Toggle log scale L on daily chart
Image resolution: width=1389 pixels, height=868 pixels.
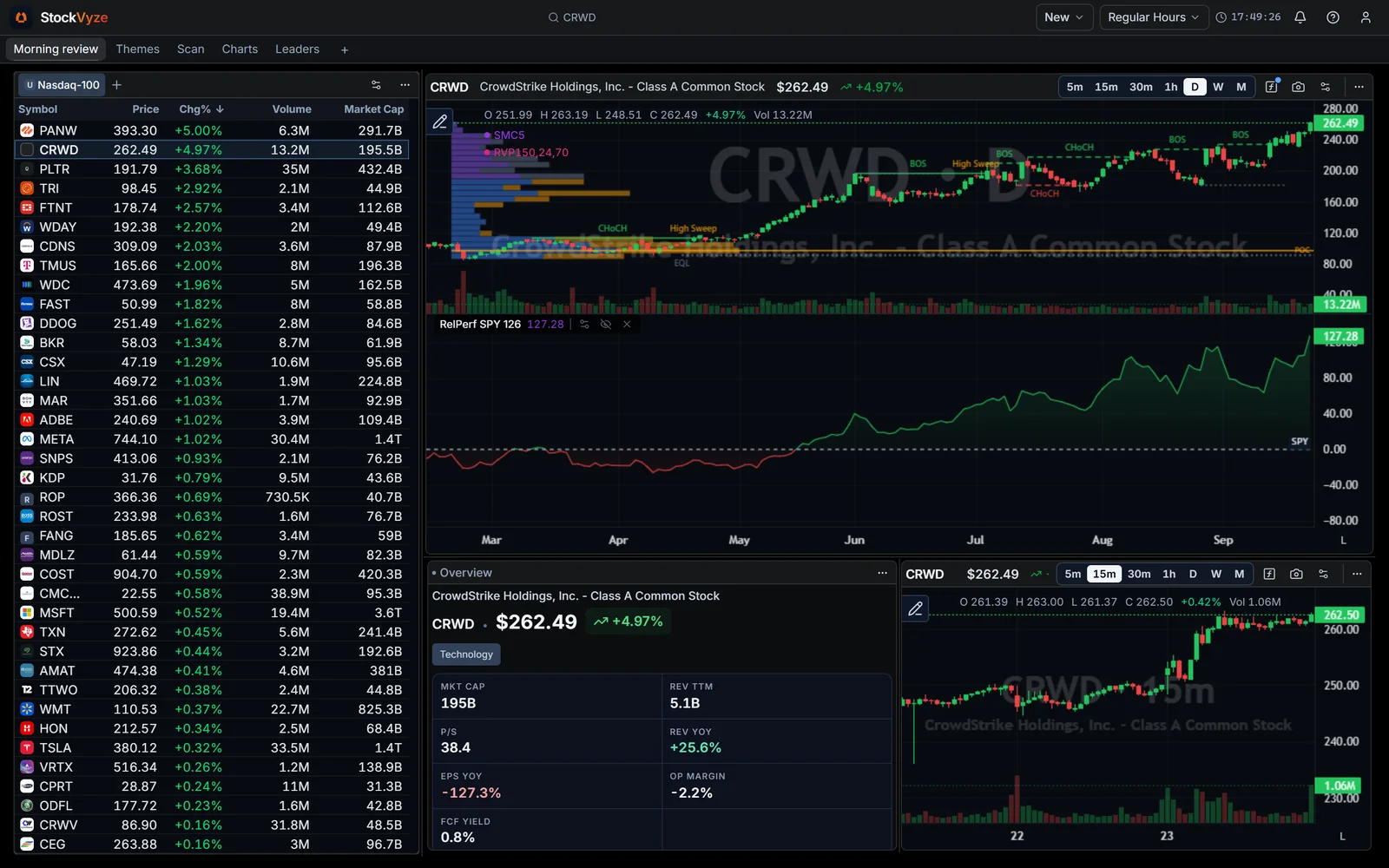pyautogui.click(x=1343, y=540)
